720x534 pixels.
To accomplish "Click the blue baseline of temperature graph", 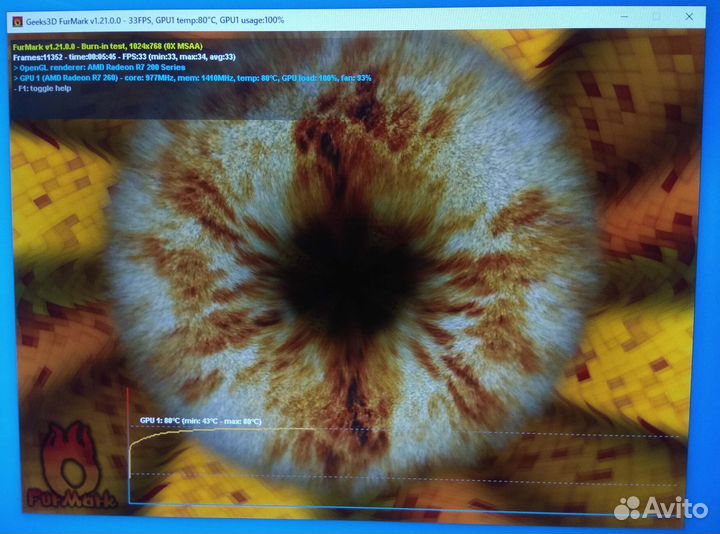I will pyautogui.click(x=400, y=520).
